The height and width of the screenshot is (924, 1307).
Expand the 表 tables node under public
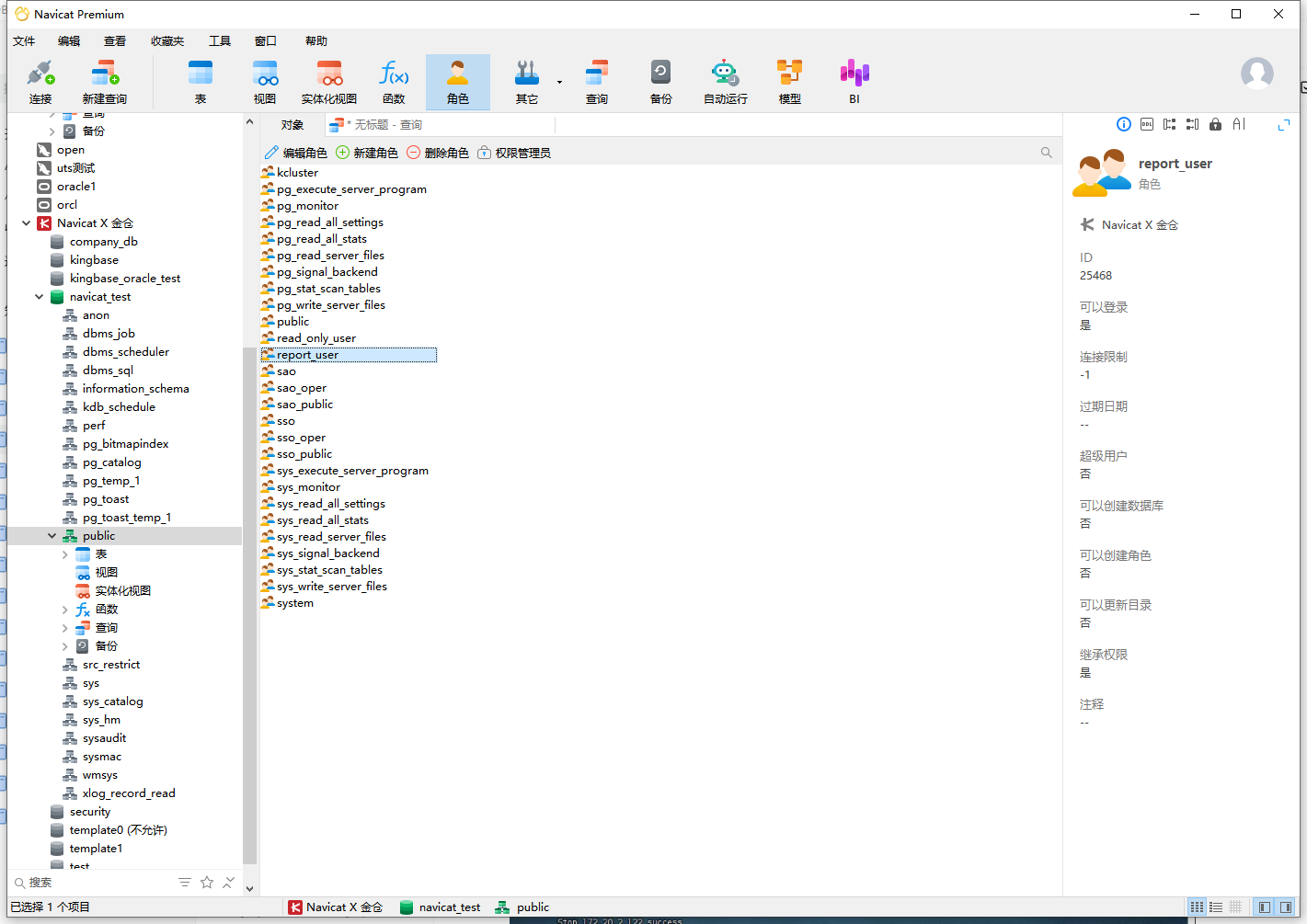pyautogui.click(x=64, y=554)
